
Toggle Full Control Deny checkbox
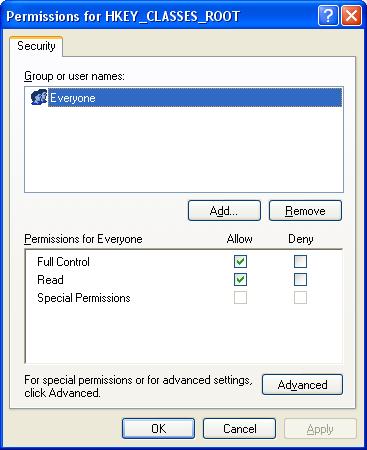tap(300, 261)
